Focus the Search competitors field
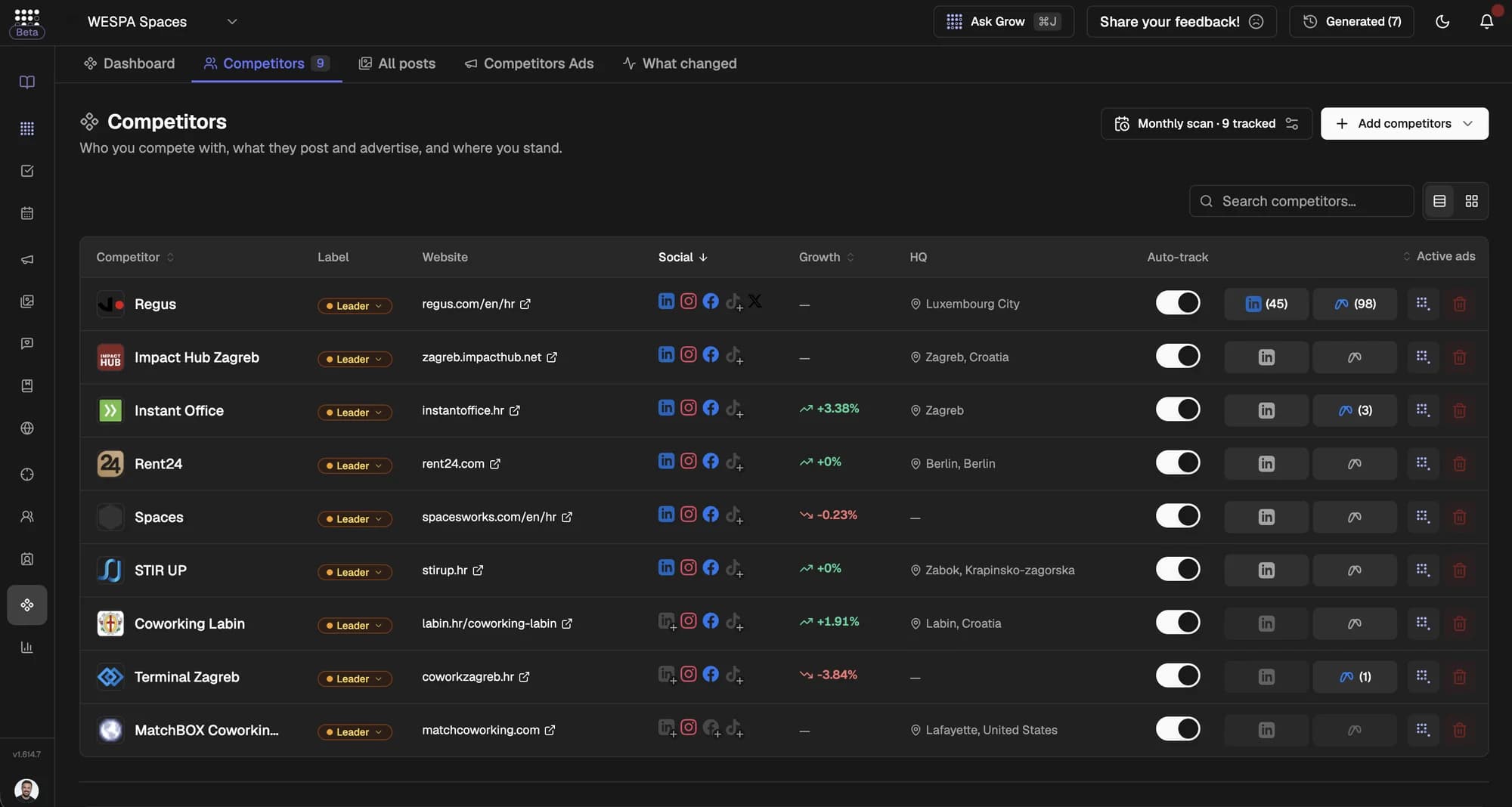Image resolution: width=1512 pixels, height=807 pixels. tap(1301, 201)
